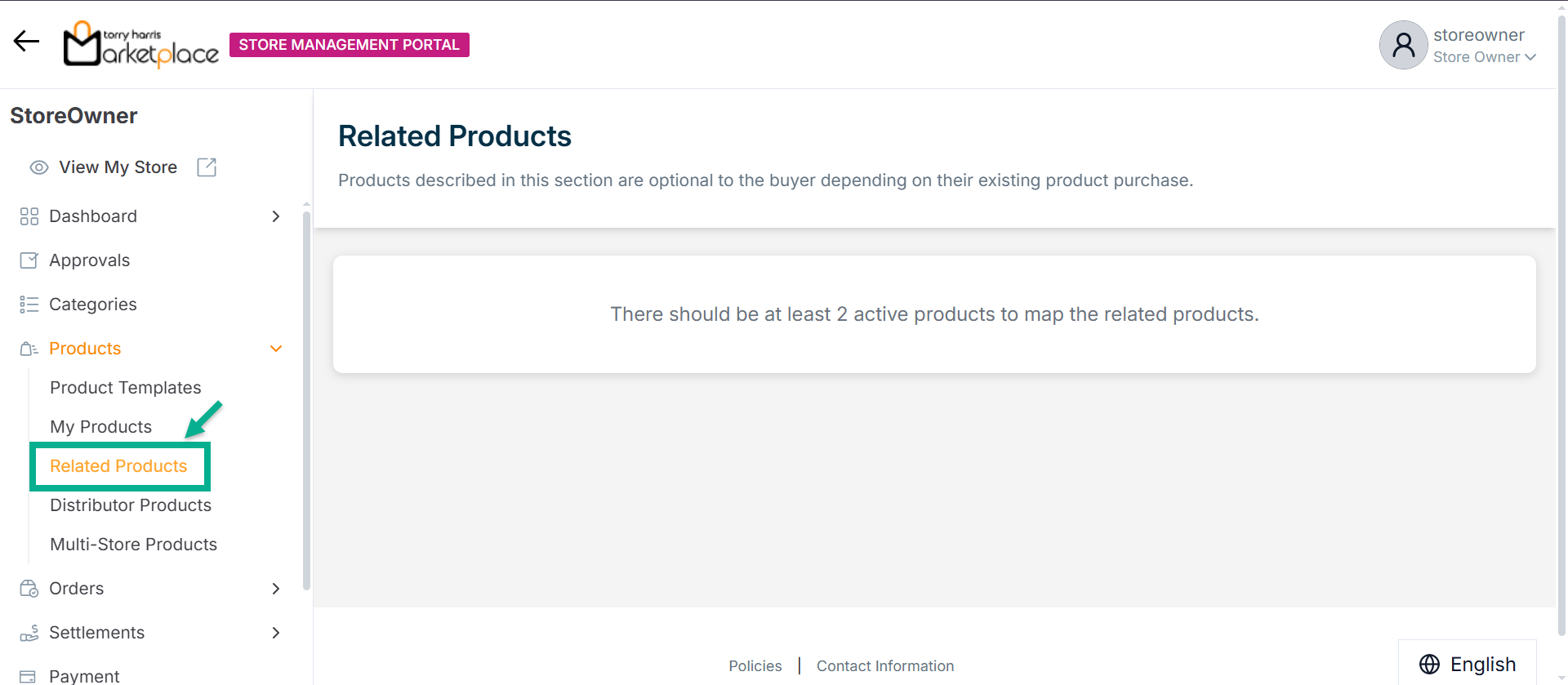
Task: Expand the Settlements submenu arrow
Action: click(x=276, y=633)
